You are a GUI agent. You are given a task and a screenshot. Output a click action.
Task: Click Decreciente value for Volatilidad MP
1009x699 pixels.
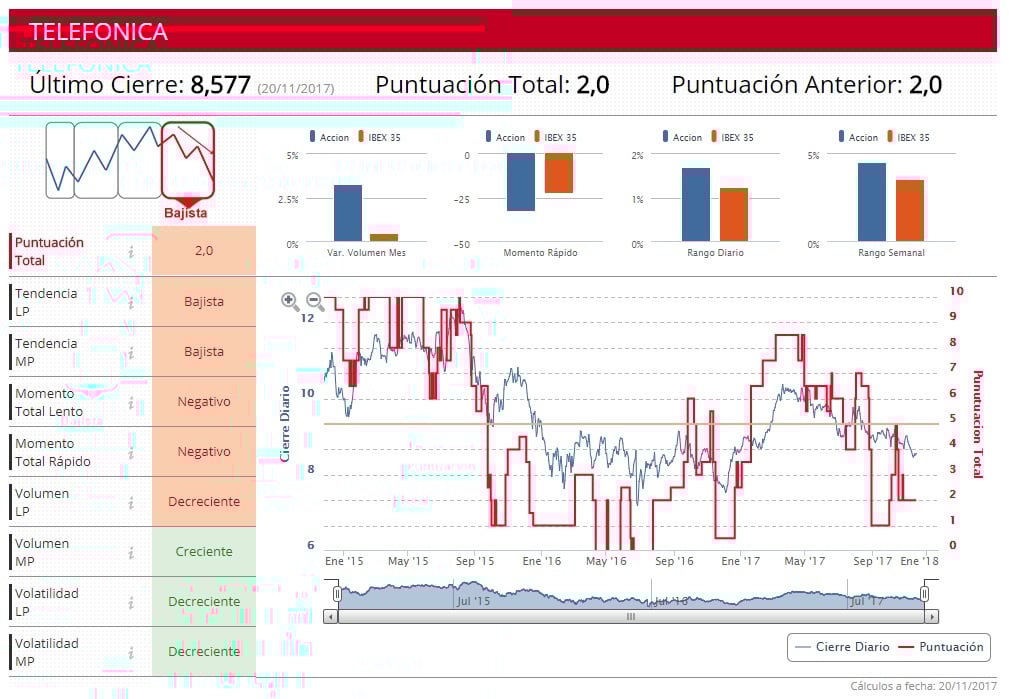[x=204, y=651]
